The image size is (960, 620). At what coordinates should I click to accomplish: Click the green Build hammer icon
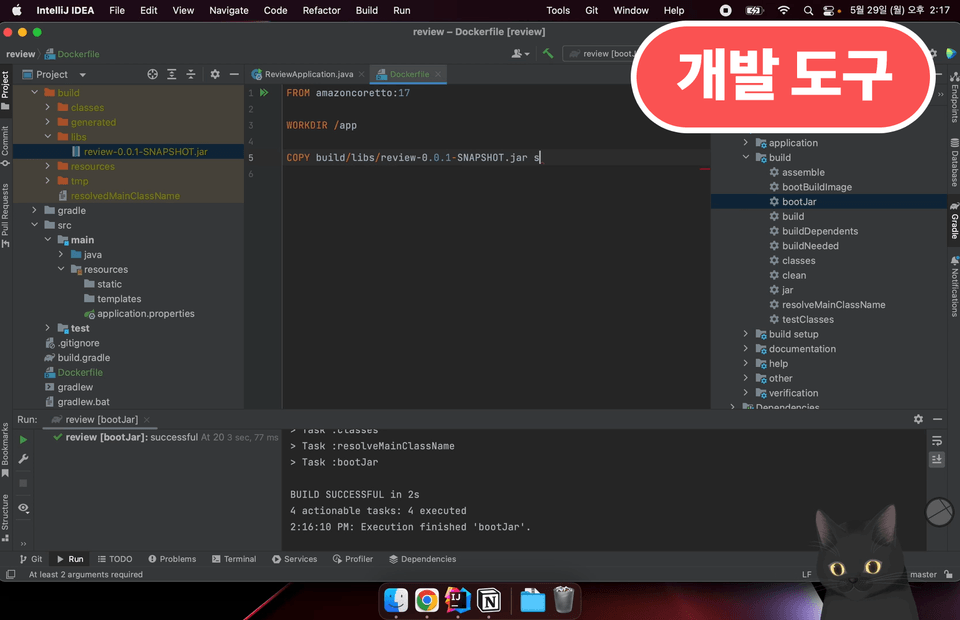[548, 53]
